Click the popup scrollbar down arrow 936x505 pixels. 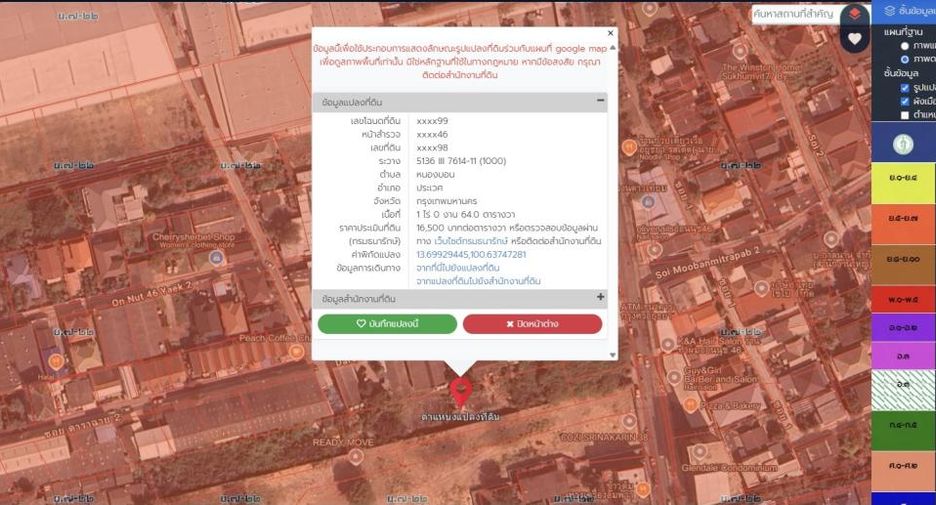pyautogui.click(x=612, y=355)
